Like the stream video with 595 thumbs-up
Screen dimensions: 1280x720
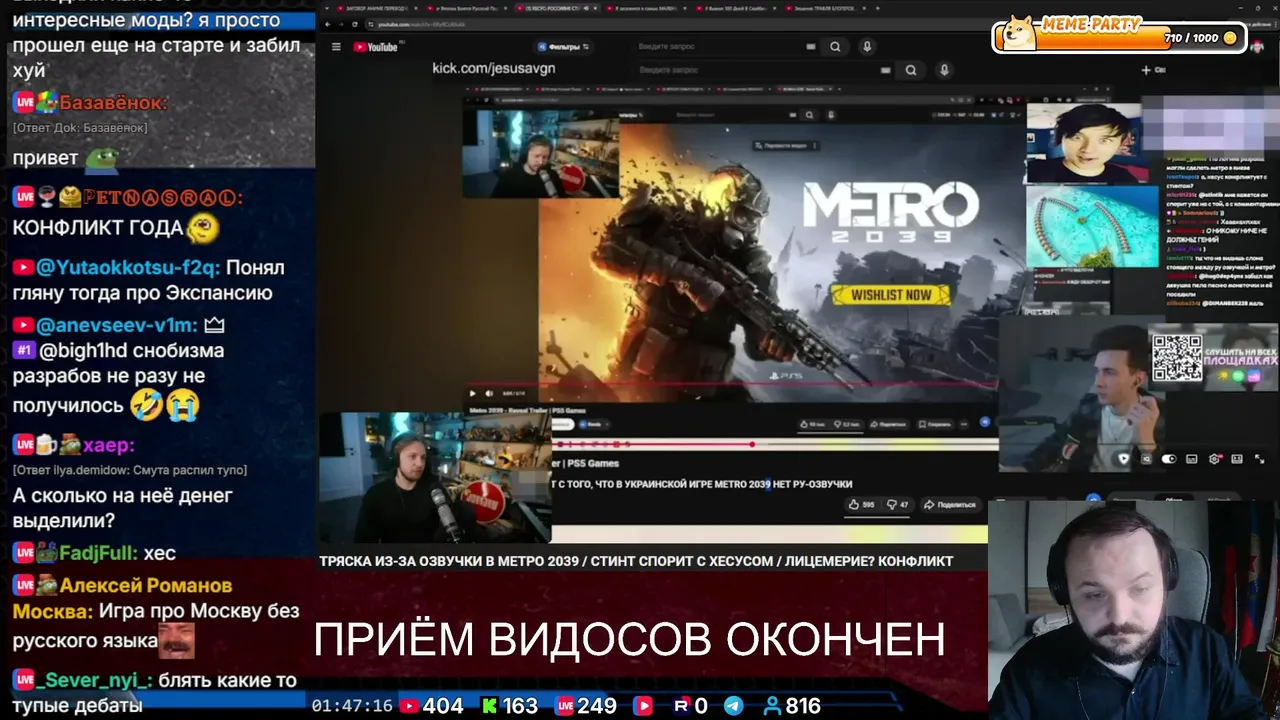click(x=862, y=504)
